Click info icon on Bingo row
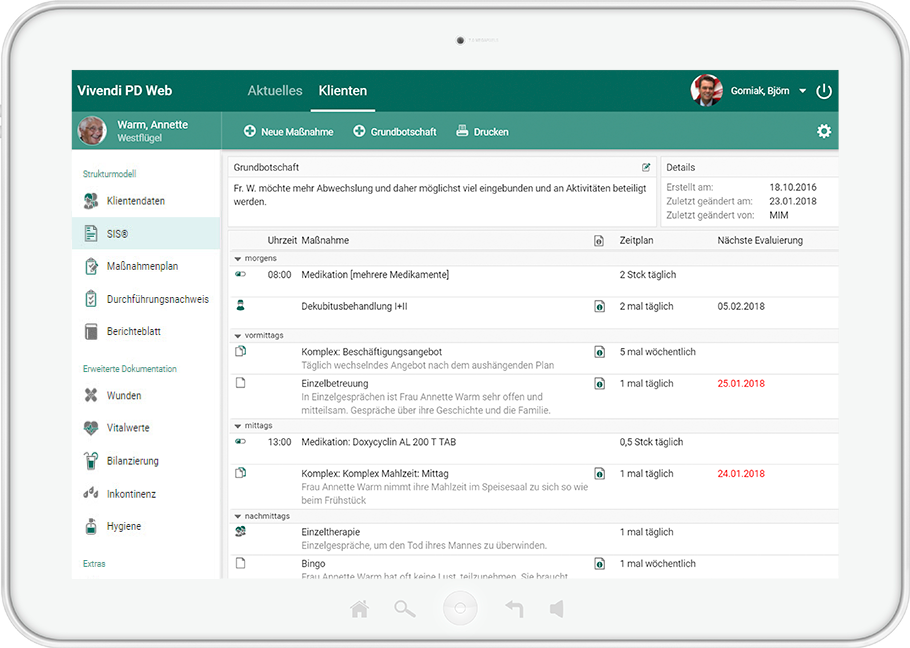This screenshot has height=648, width=910. point(600,564)
